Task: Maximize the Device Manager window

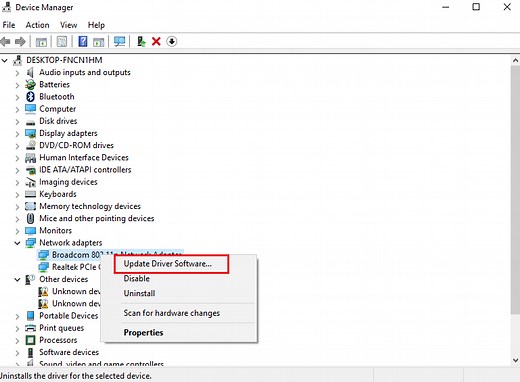Action: tap(476, 7)
